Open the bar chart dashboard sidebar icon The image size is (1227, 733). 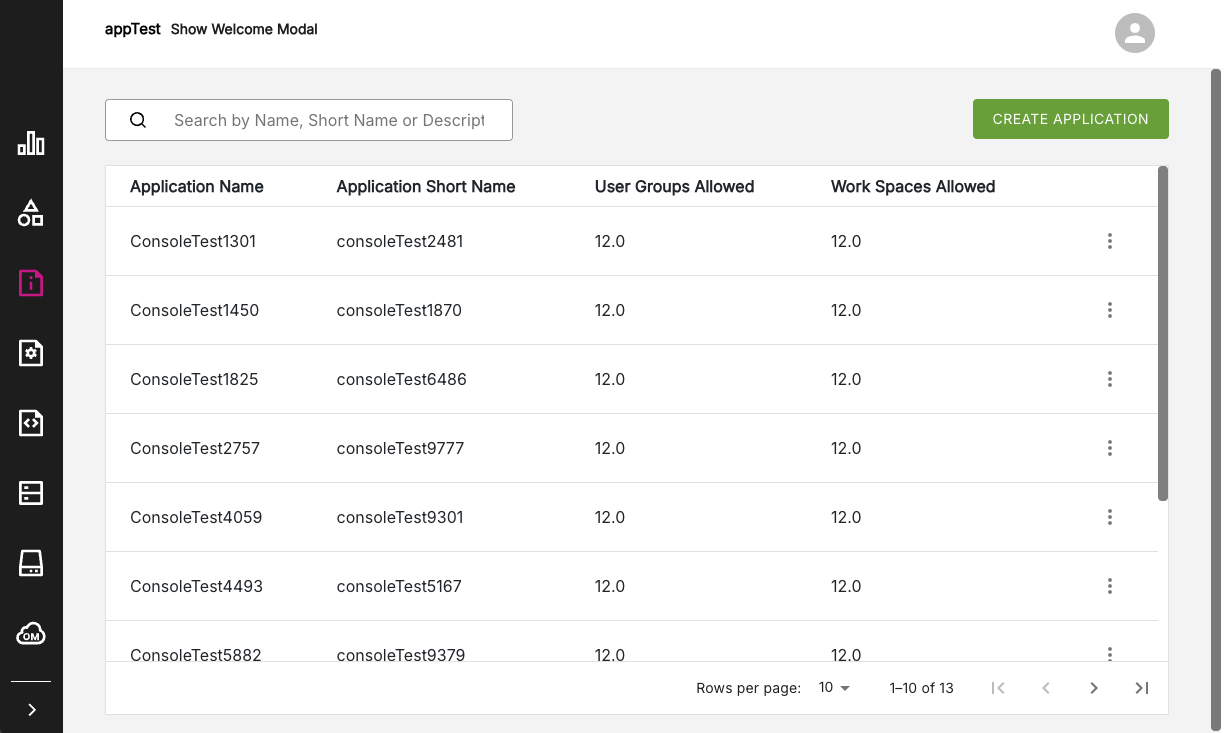31,143
